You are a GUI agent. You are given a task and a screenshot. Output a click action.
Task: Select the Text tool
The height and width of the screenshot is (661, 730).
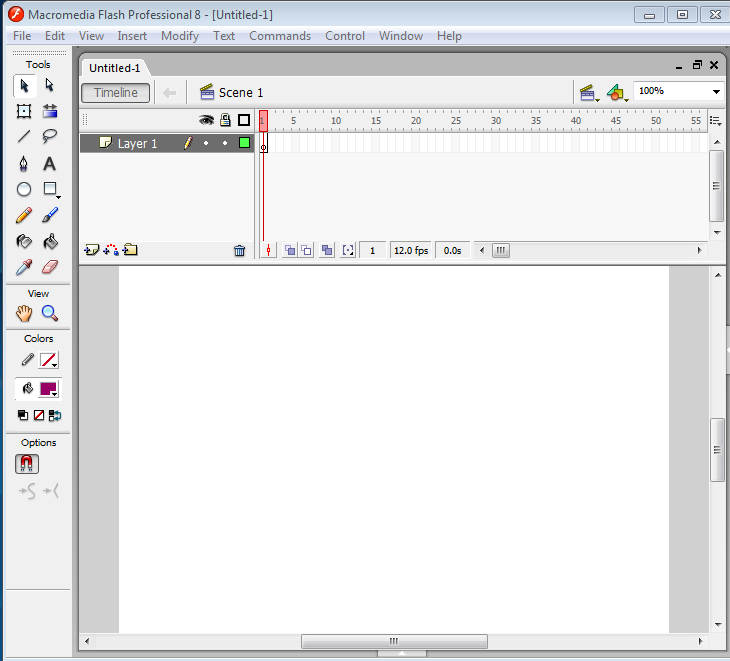click(x=49, y=163)
